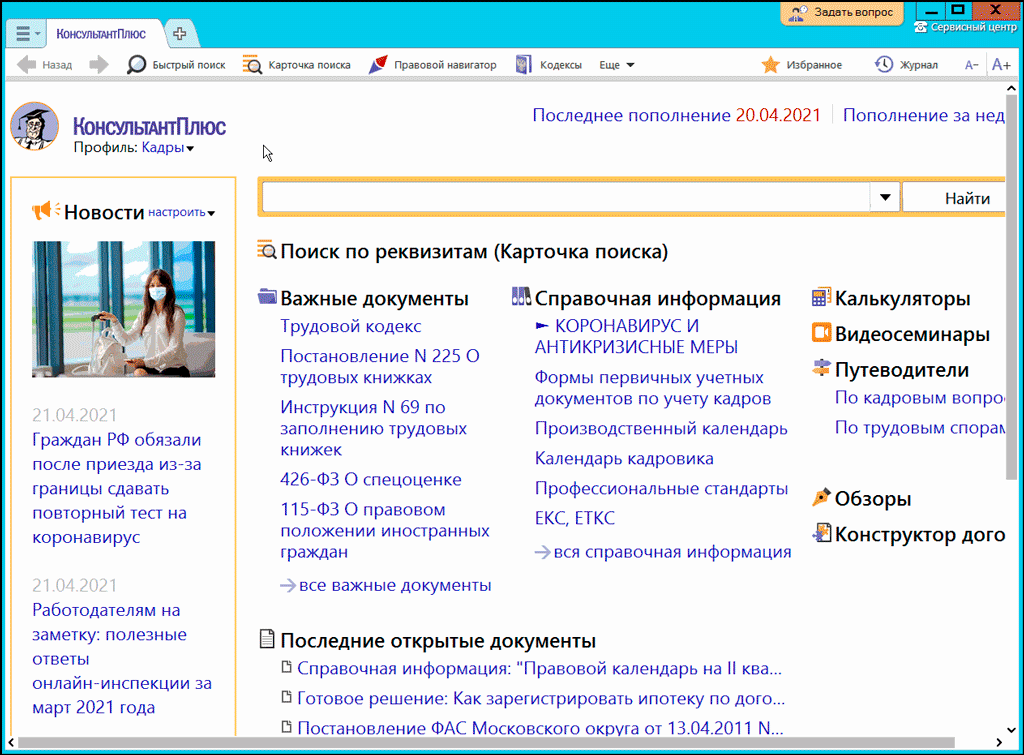Viewport: 1024px width, 755px height.
Task: Click the Конструктор договоров document icon
Action: tap(822, 533)
